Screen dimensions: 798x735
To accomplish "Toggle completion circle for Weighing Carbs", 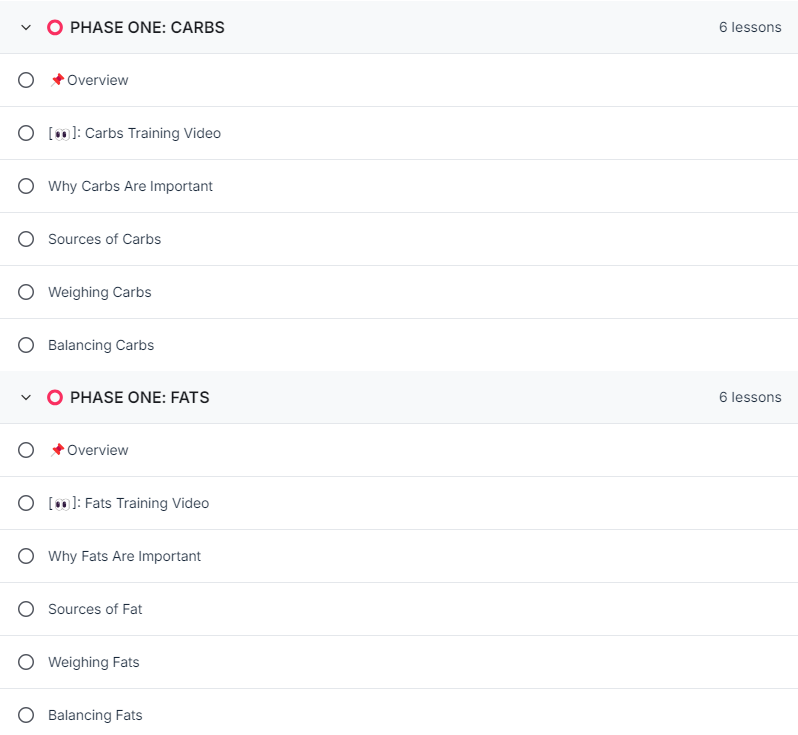I will pos(26,292).
